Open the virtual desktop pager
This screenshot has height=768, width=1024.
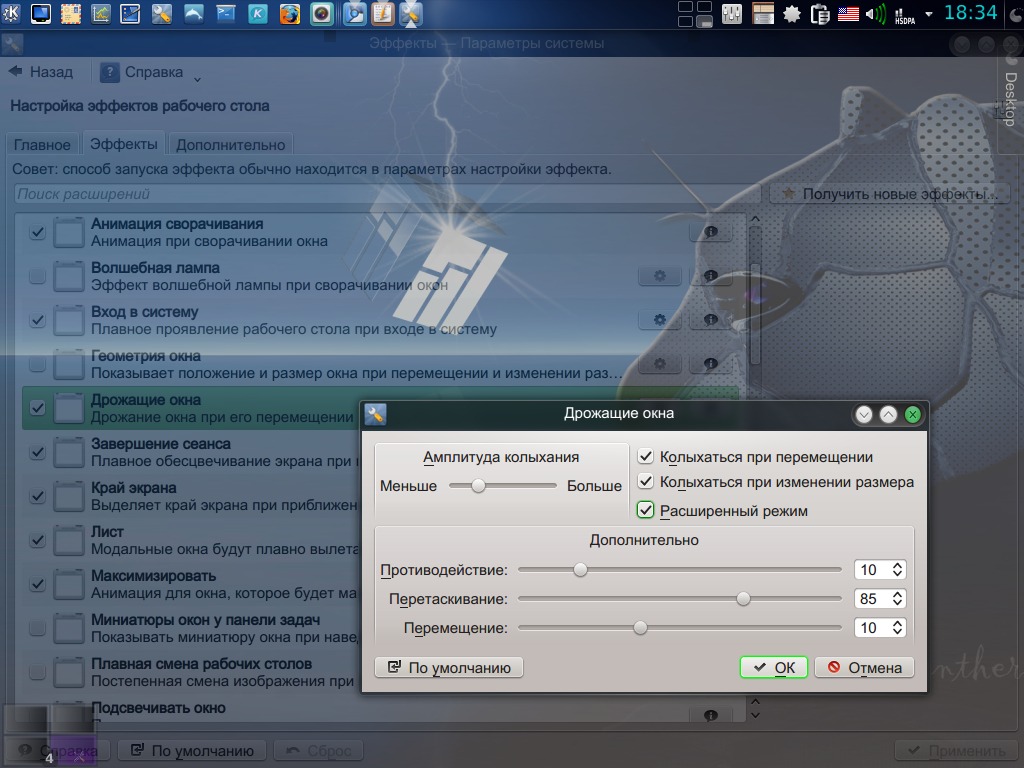tap(695, 14)
